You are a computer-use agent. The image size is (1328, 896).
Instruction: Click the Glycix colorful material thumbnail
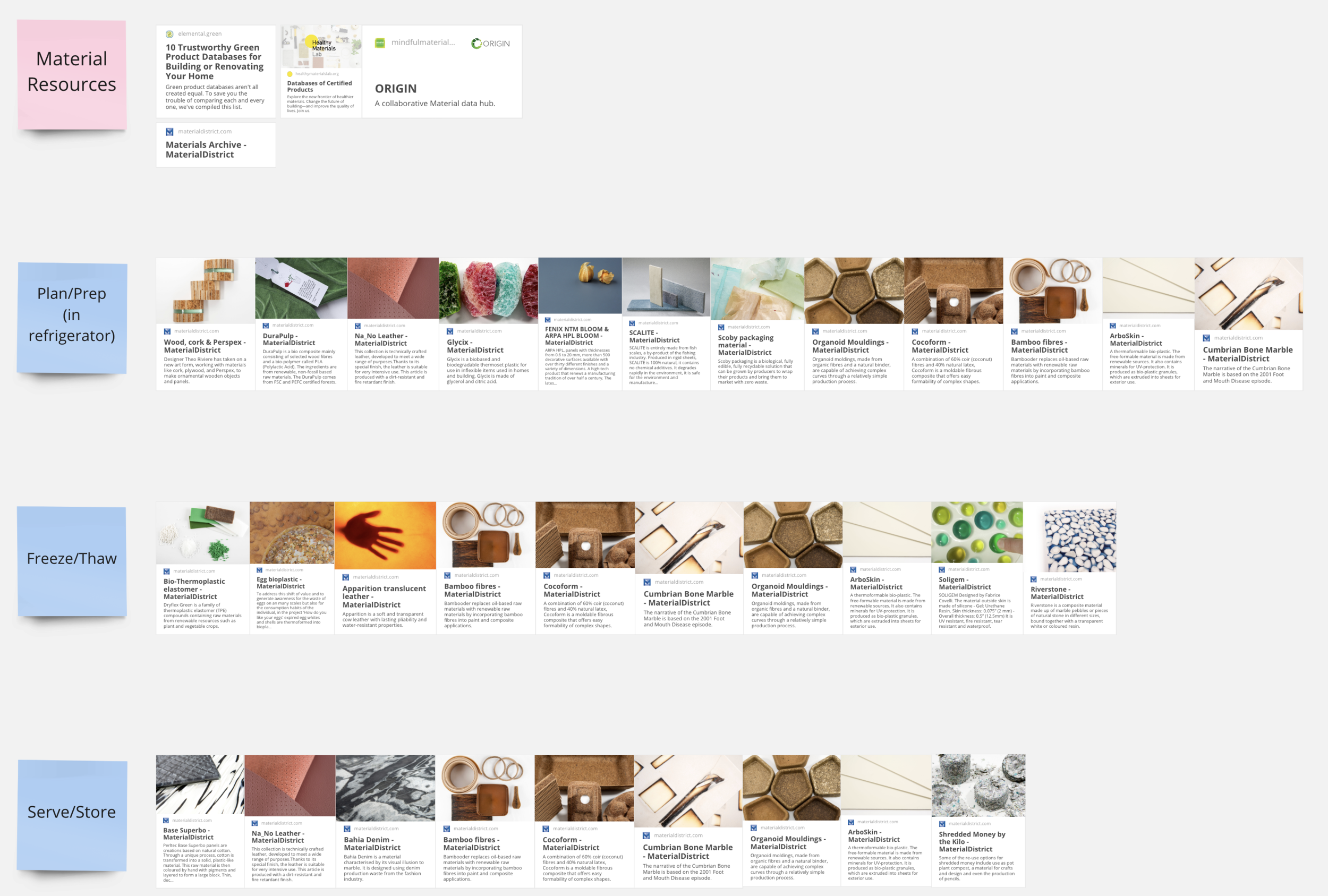click(x=488, y=291)
